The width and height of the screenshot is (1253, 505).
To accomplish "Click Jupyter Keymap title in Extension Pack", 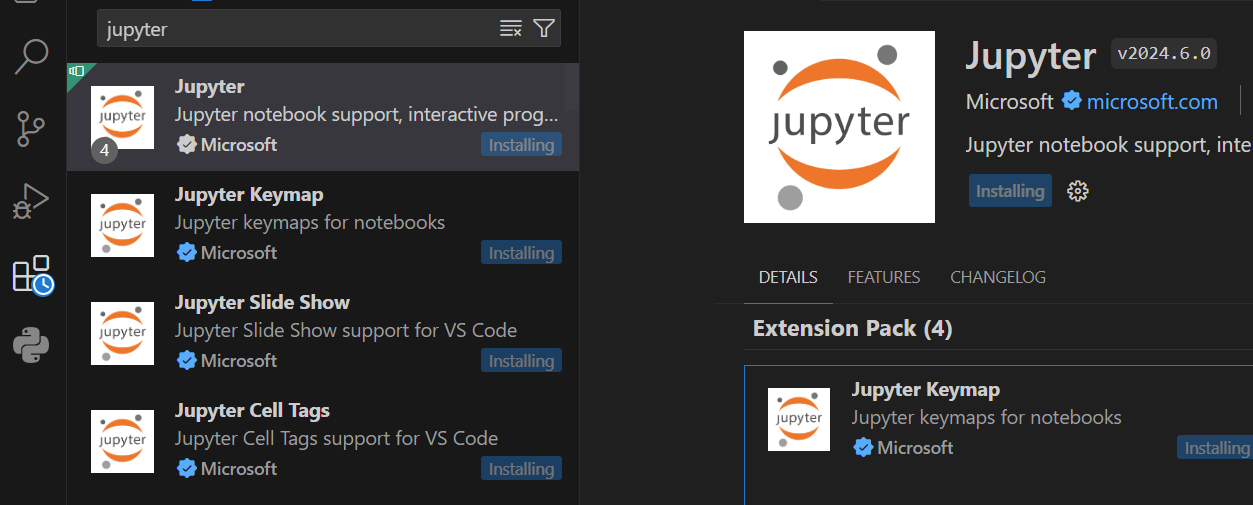I will tap(926, 389).
